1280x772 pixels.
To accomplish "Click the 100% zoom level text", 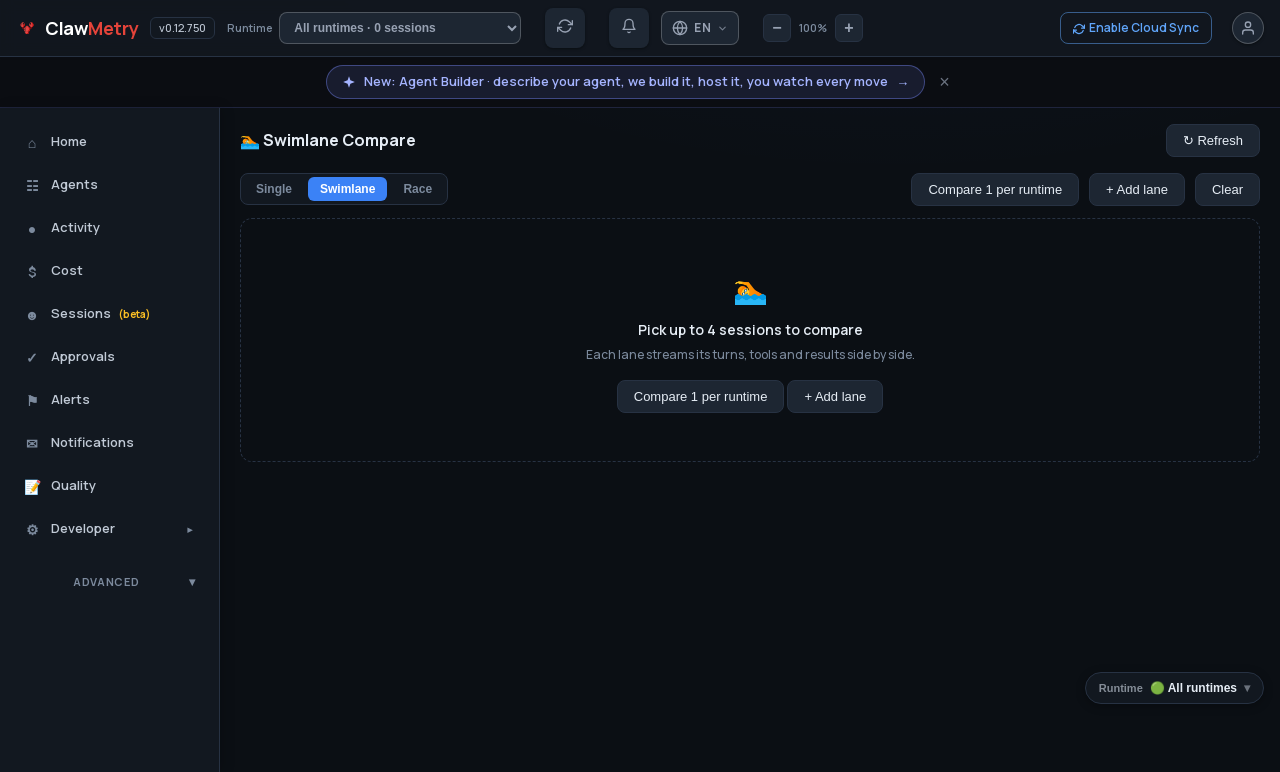I will pyautogui.click(x=813, y=28).
